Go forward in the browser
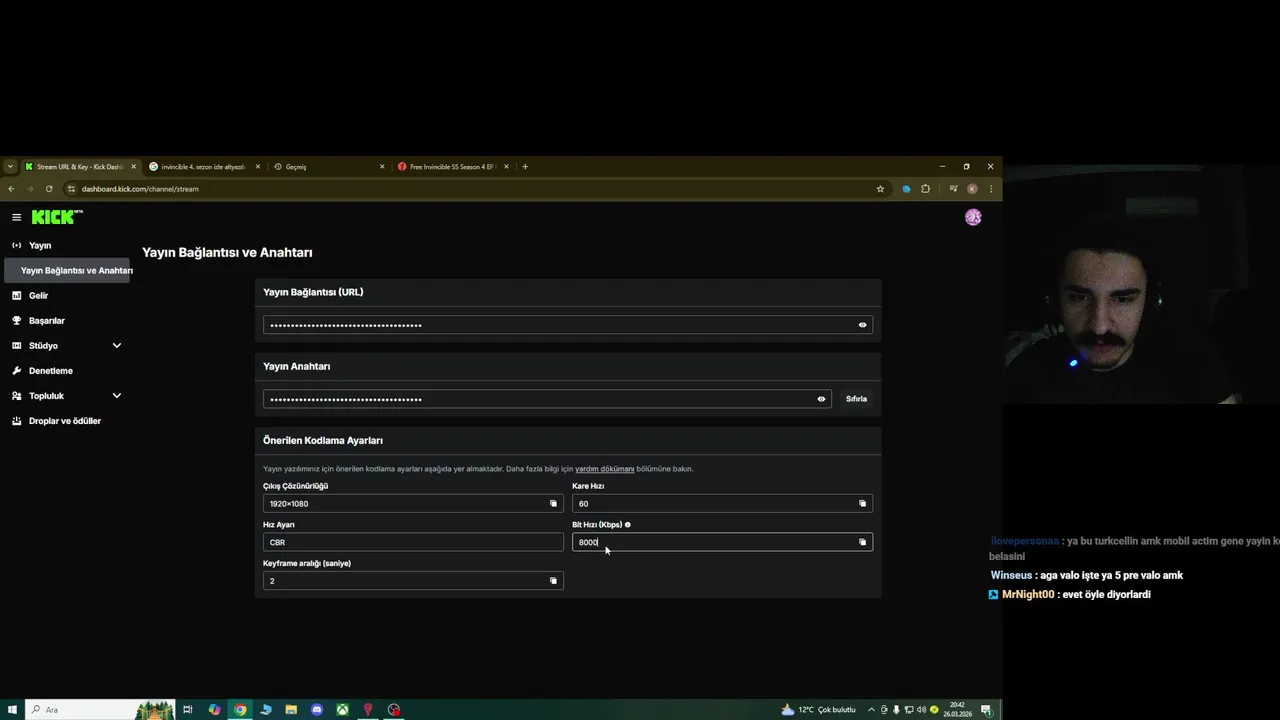1280x720 pixels. 30,189
